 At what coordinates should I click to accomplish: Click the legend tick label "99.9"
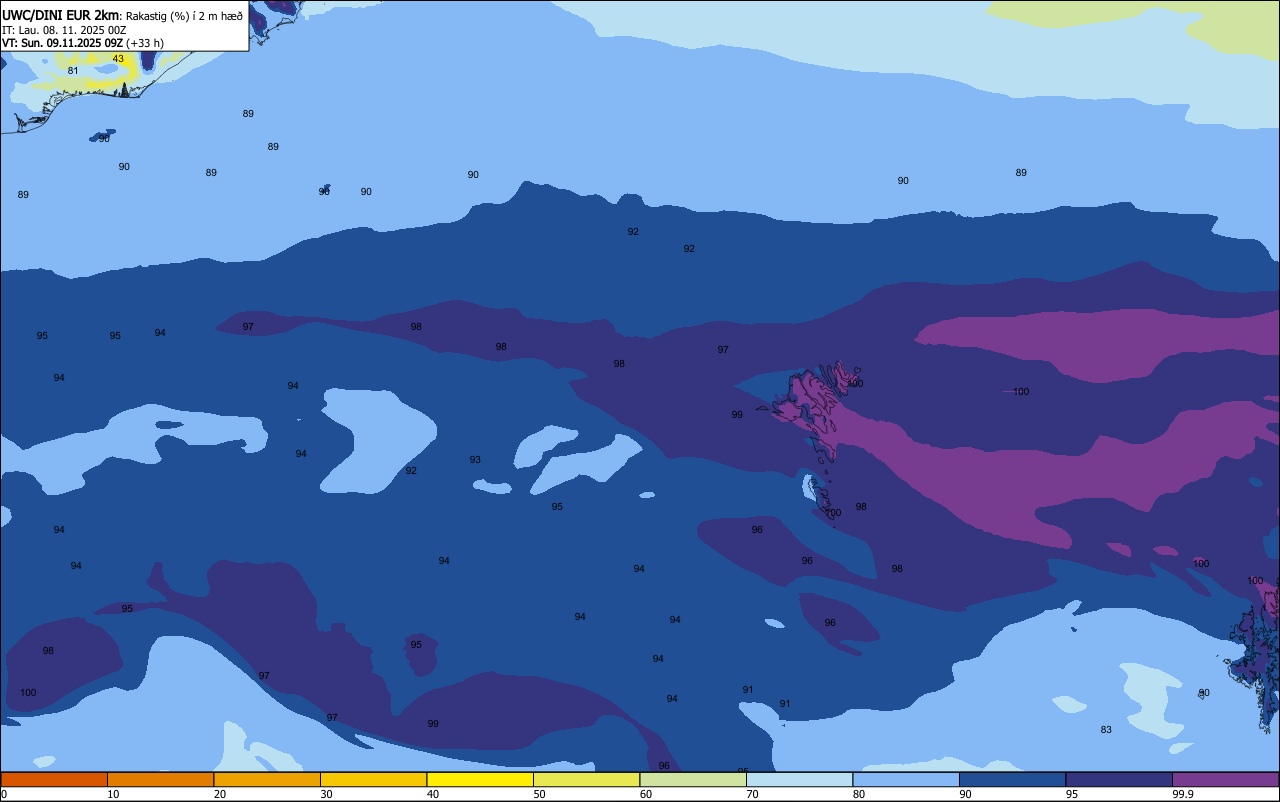coord(1183,794)
